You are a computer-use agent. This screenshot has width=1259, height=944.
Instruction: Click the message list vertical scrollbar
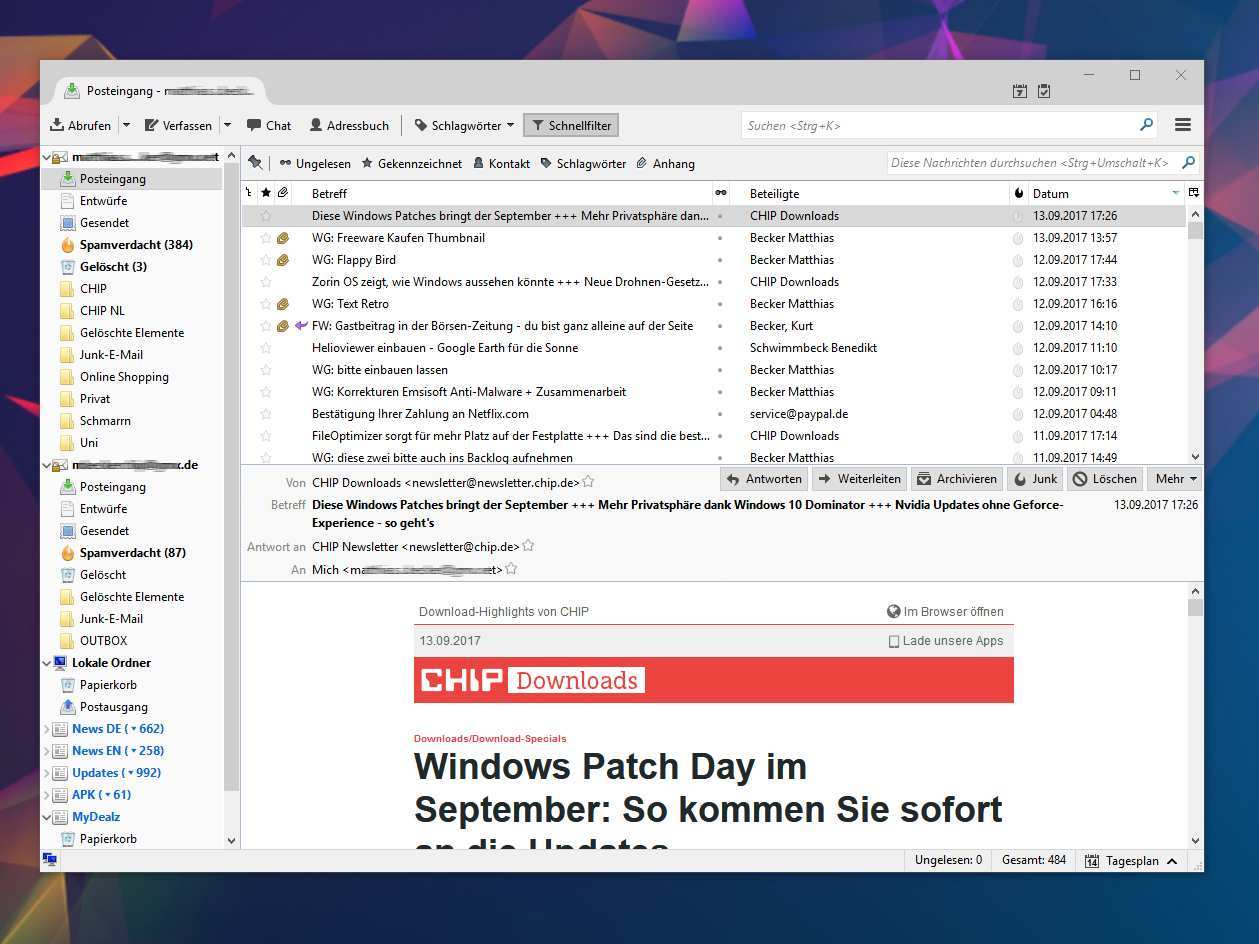(x=1194, y=330)
